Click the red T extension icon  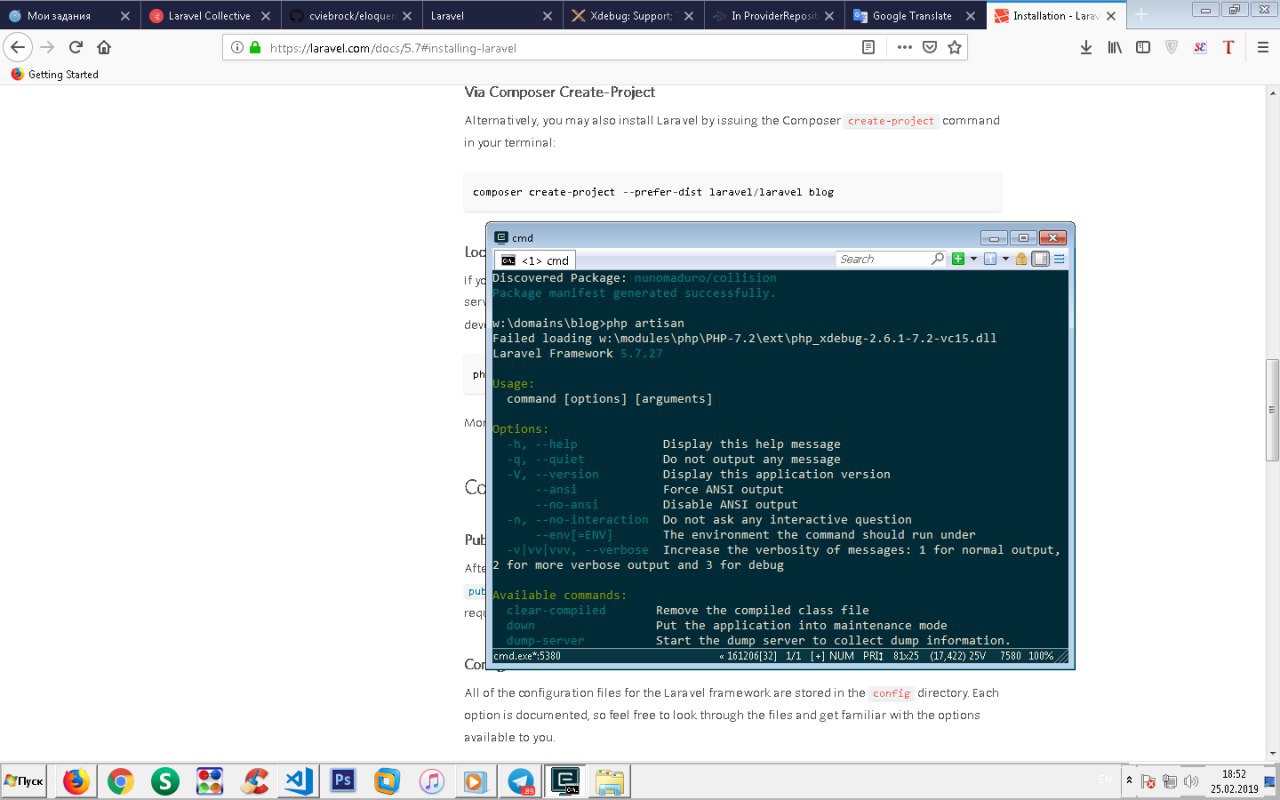1228,47
